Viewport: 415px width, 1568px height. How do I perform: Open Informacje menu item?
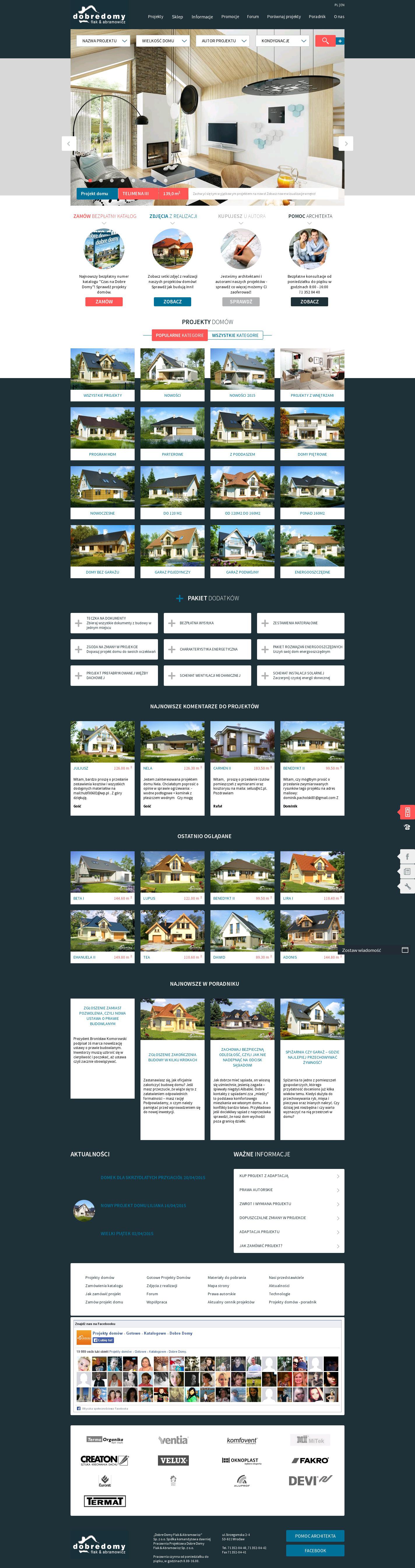[202, 16]
